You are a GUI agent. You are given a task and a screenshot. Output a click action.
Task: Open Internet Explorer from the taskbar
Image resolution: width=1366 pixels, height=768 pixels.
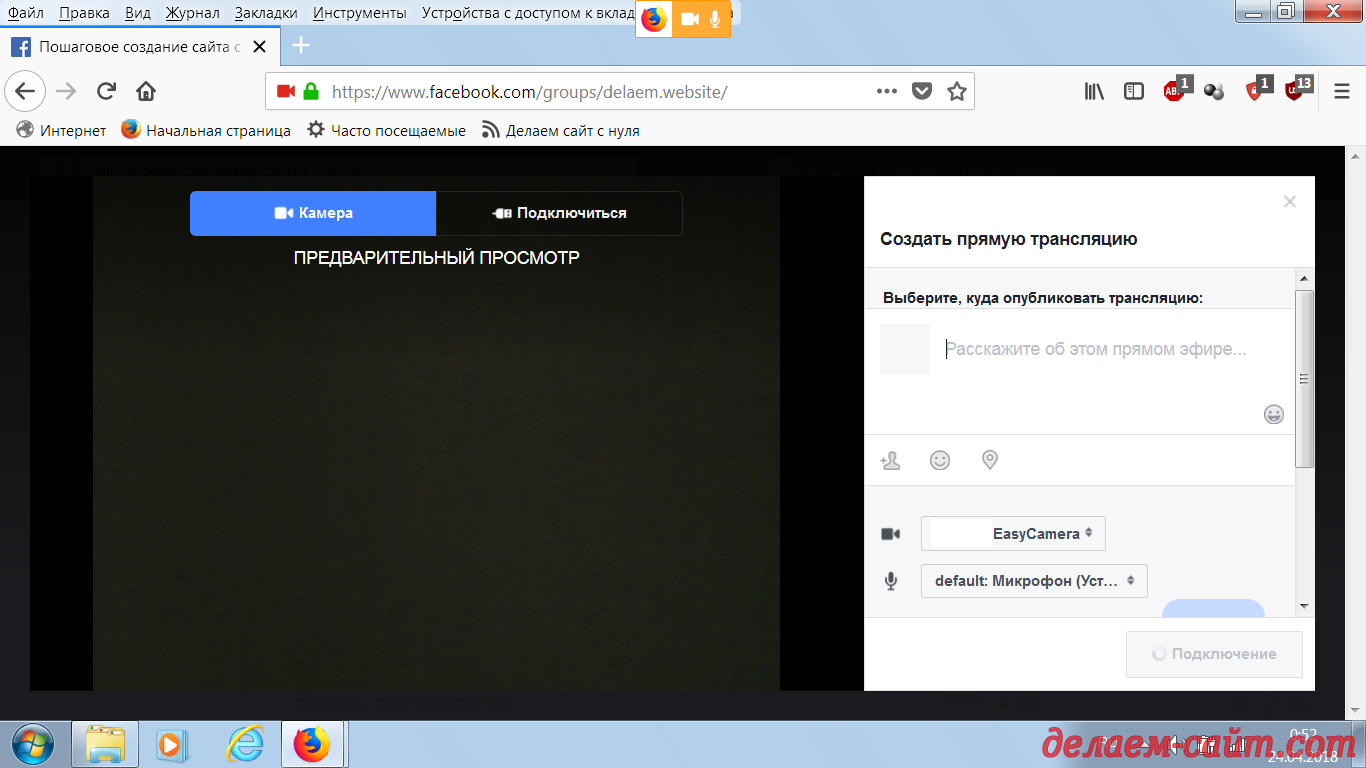pos(244,744)
